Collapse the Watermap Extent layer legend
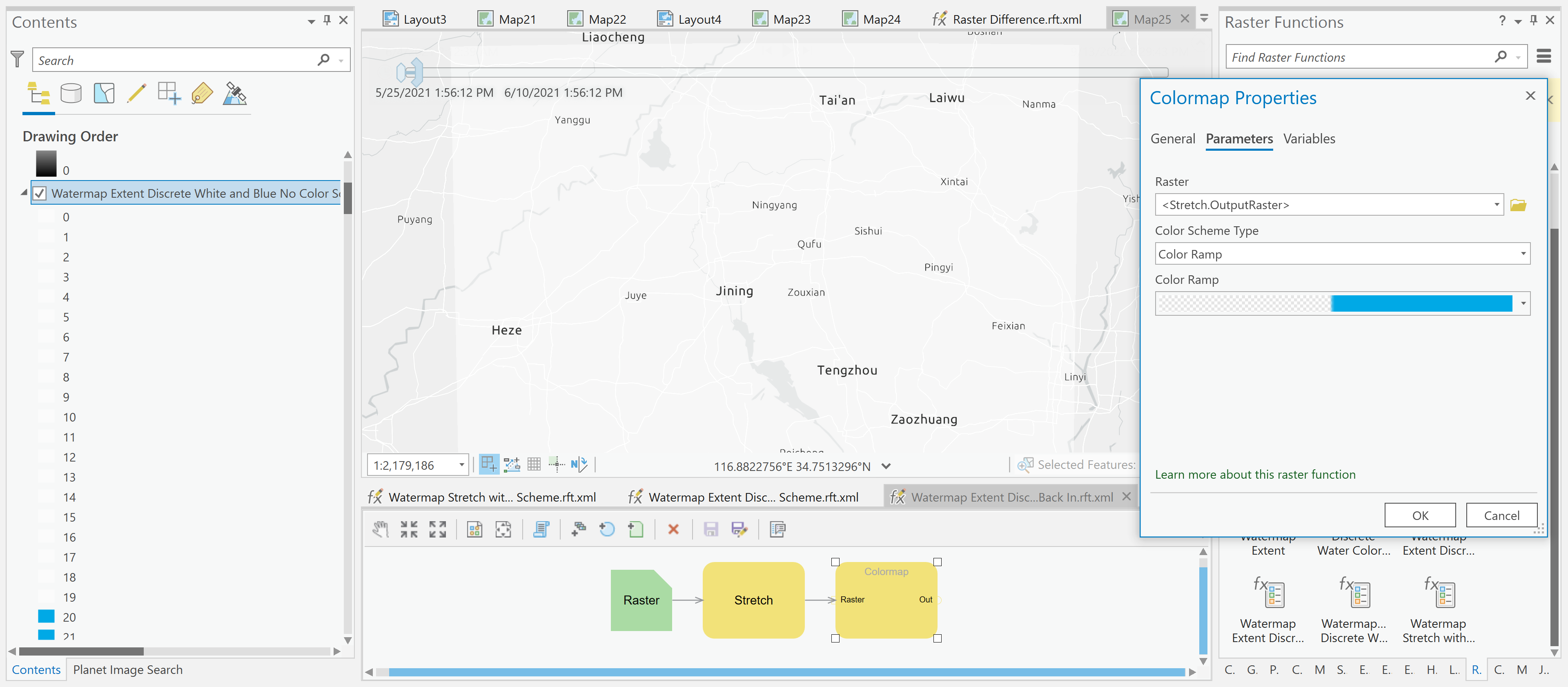 pyautogui.click(x=24, y=193)
